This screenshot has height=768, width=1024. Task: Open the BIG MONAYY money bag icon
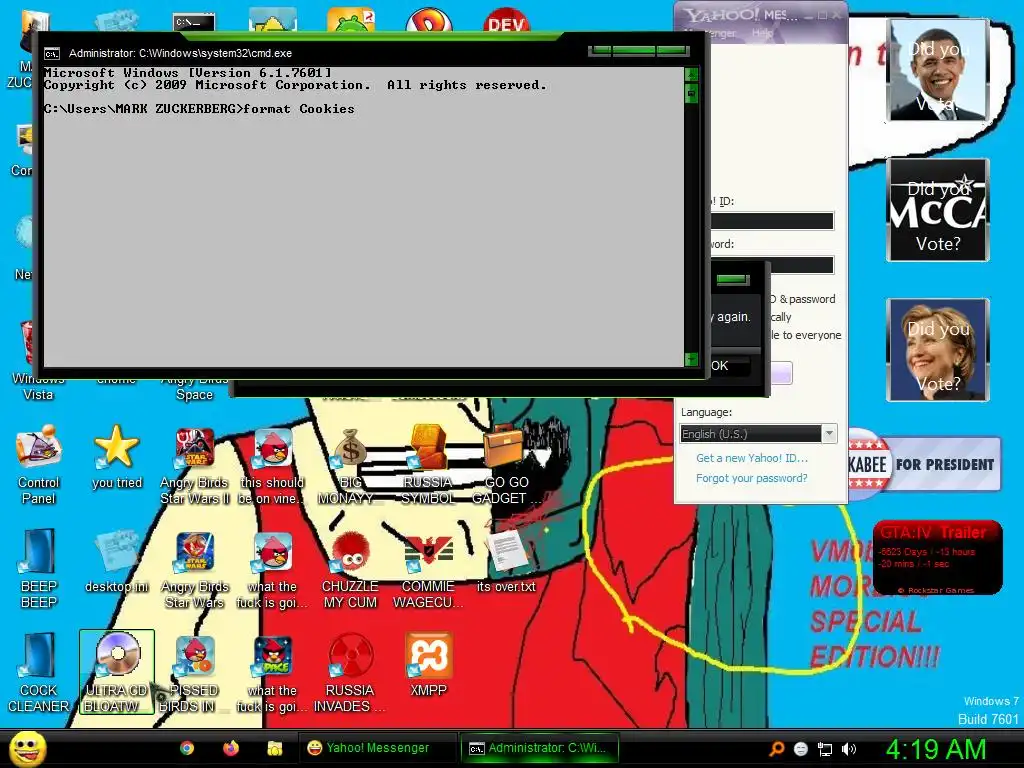pyautogui.click(x=350, y=464)
